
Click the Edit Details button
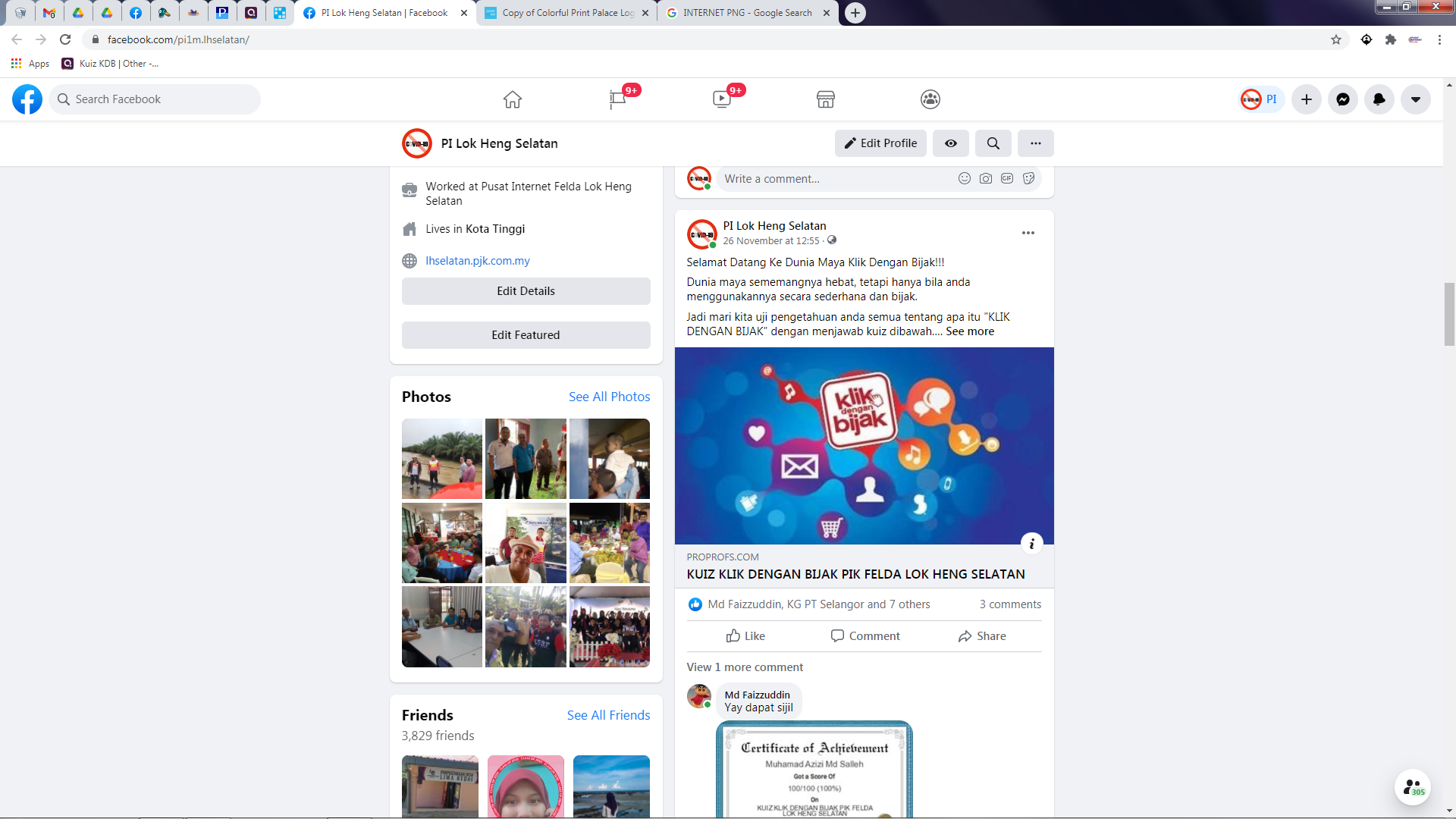coord(526,291)
